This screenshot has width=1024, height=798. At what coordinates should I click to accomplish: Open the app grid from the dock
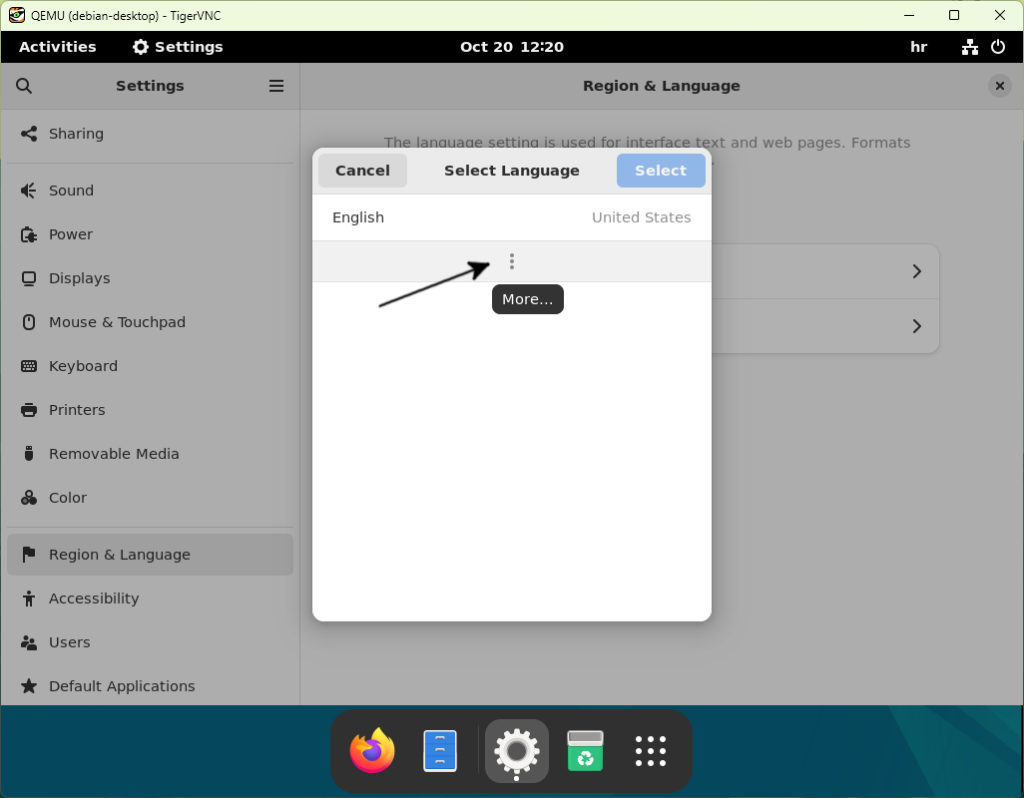click(651, 751)
